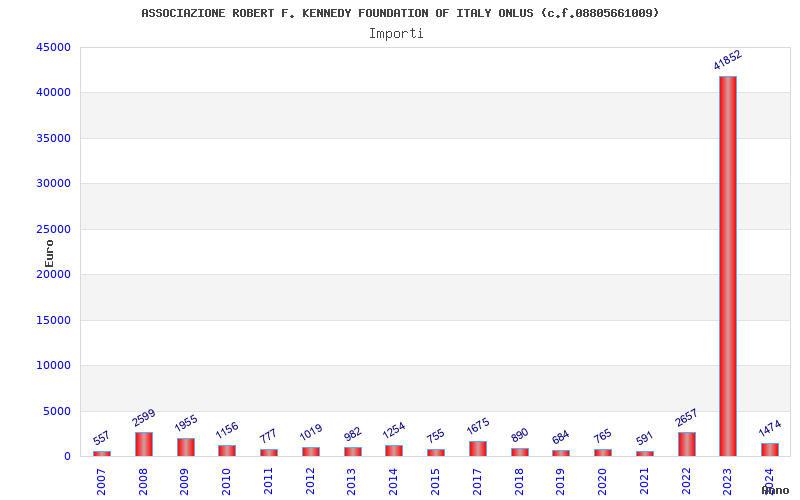The height and width of the screenshot is (500, 800).
Task: Click the 35000 y-axis tick label
Action: (x=54, y=138)
